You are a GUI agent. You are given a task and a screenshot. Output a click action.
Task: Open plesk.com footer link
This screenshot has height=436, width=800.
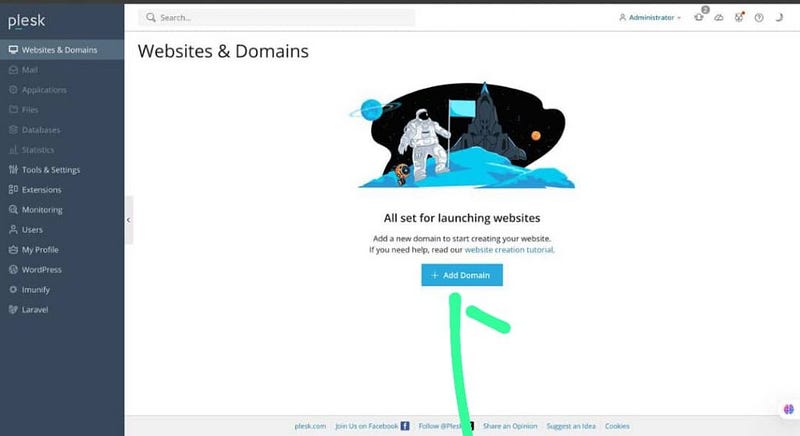(310, 426)
